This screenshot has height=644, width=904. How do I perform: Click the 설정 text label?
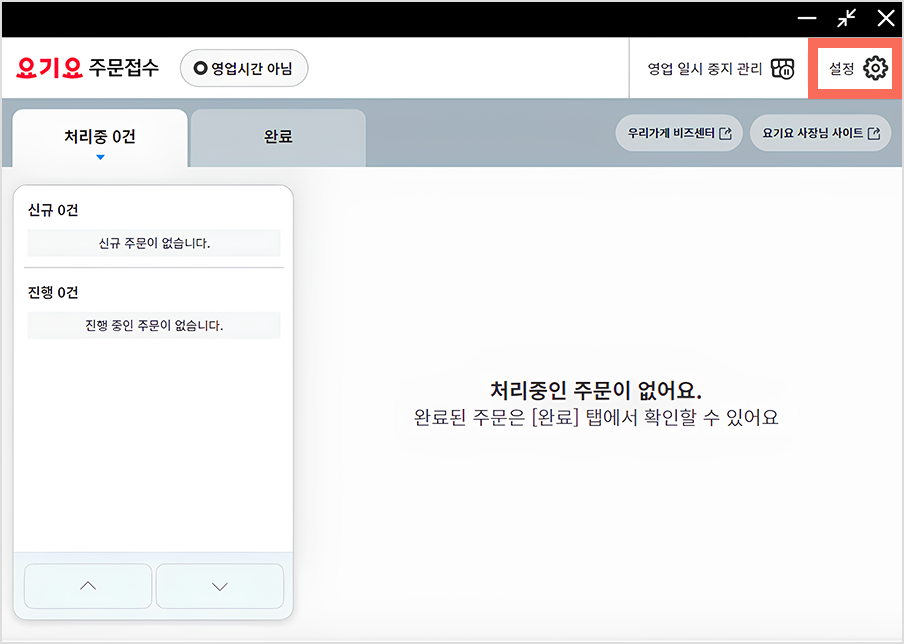[841, 69]
